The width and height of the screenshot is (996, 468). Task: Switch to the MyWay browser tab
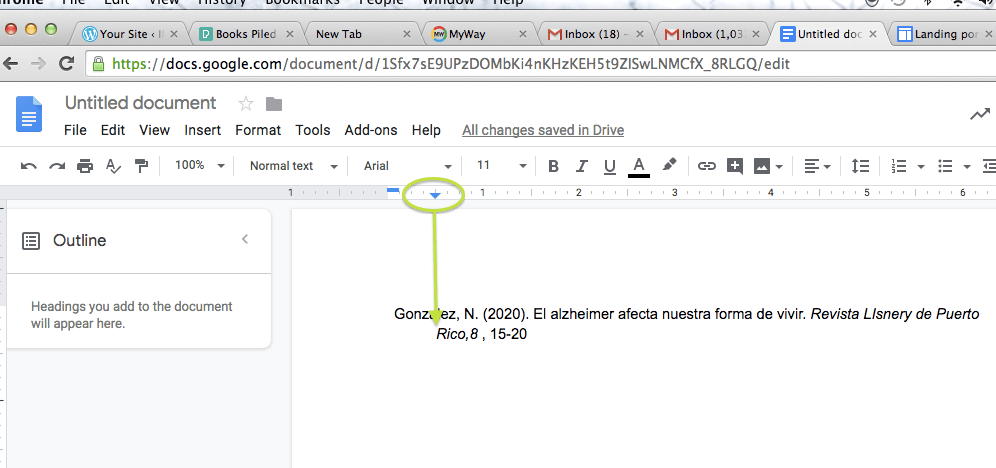[476, 34]
